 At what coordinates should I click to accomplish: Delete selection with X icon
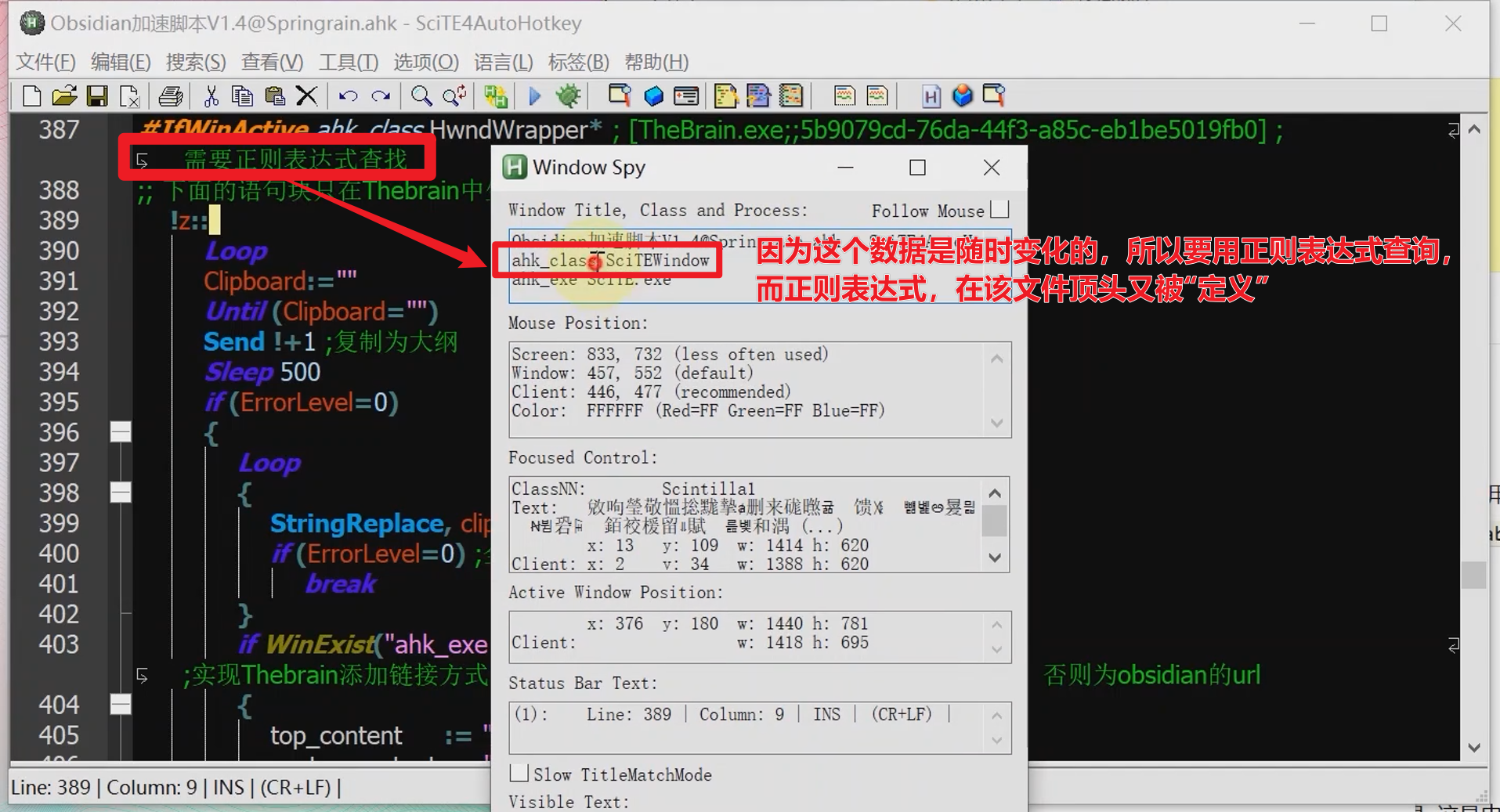306,96
